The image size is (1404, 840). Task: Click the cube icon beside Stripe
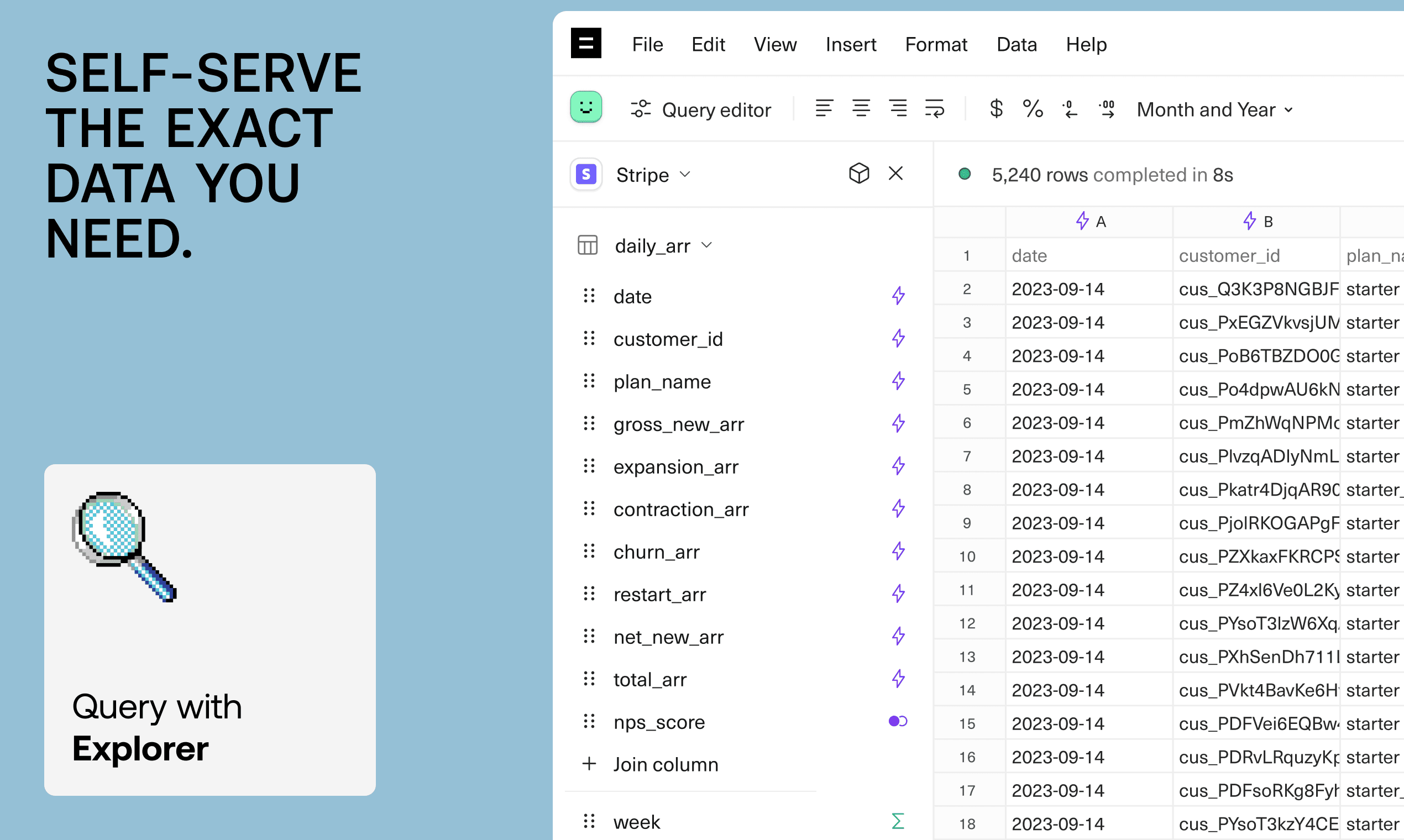(859, 174)
